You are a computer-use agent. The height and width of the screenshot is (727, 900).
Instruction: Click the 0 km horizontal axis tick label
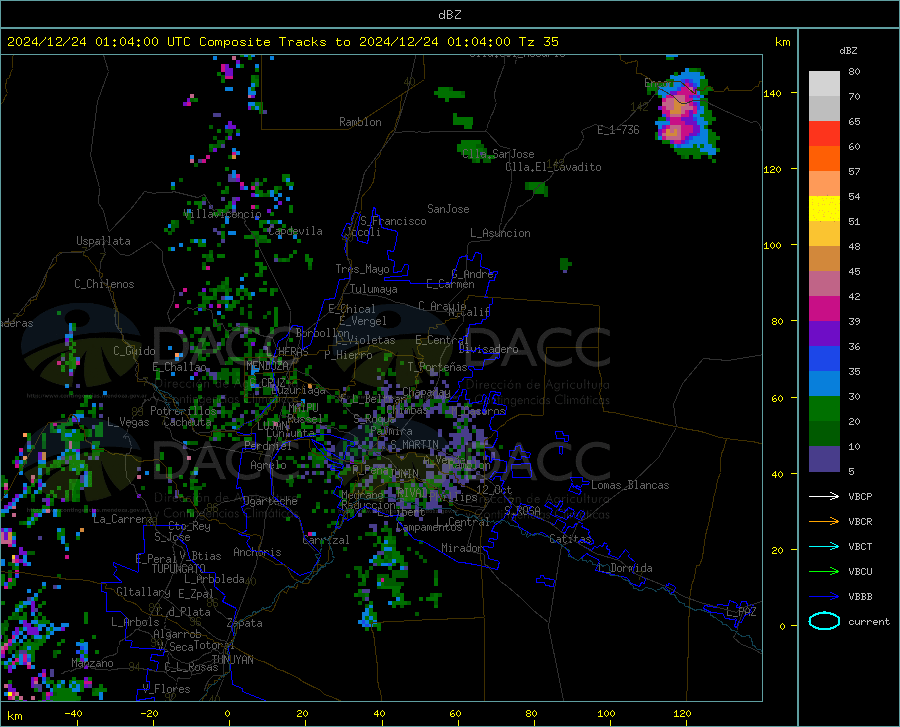pyautogui.click(x=228, y=714)
